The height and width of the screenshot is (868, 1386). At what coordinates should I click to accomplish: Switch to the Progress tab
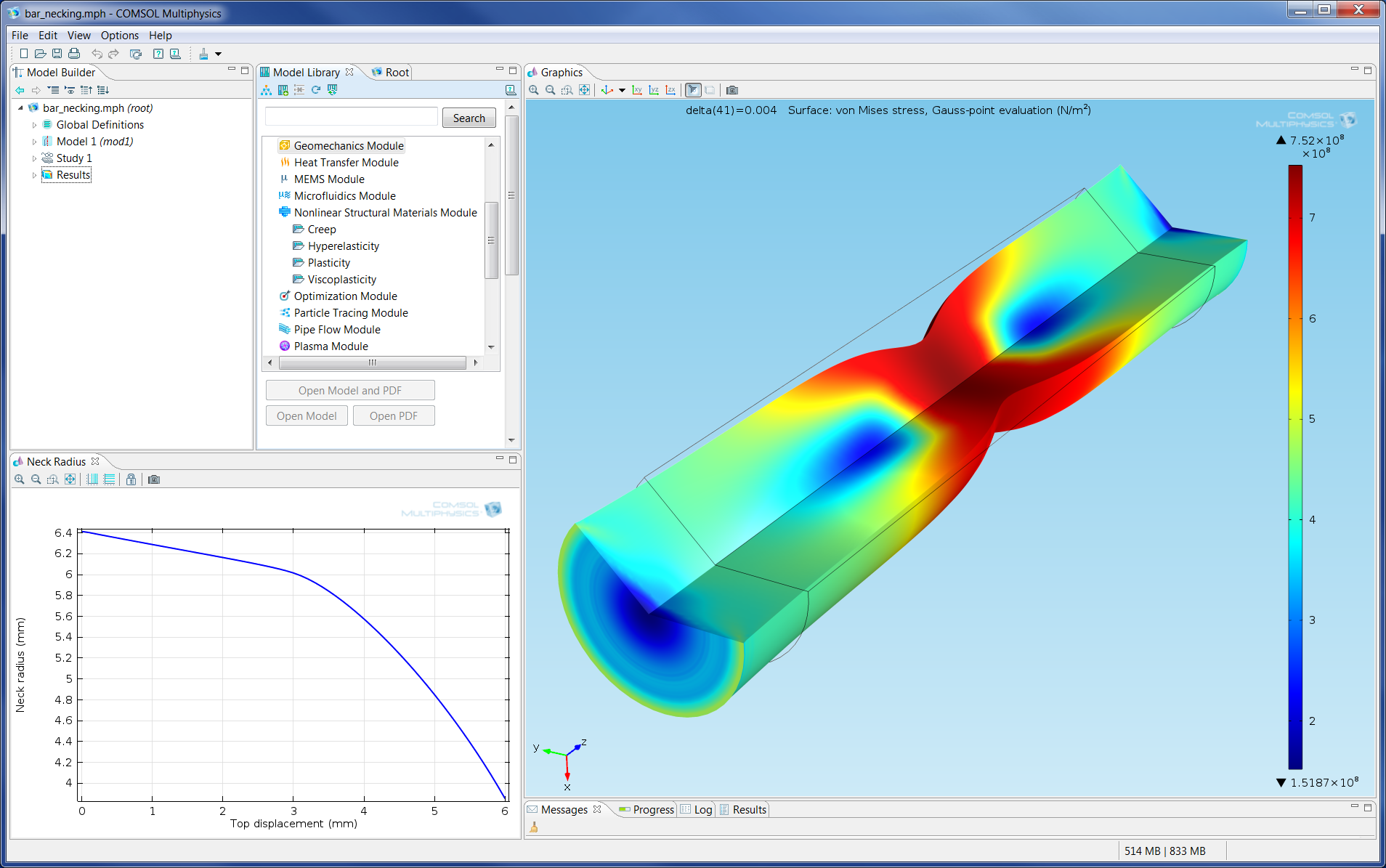coord(647,809)
